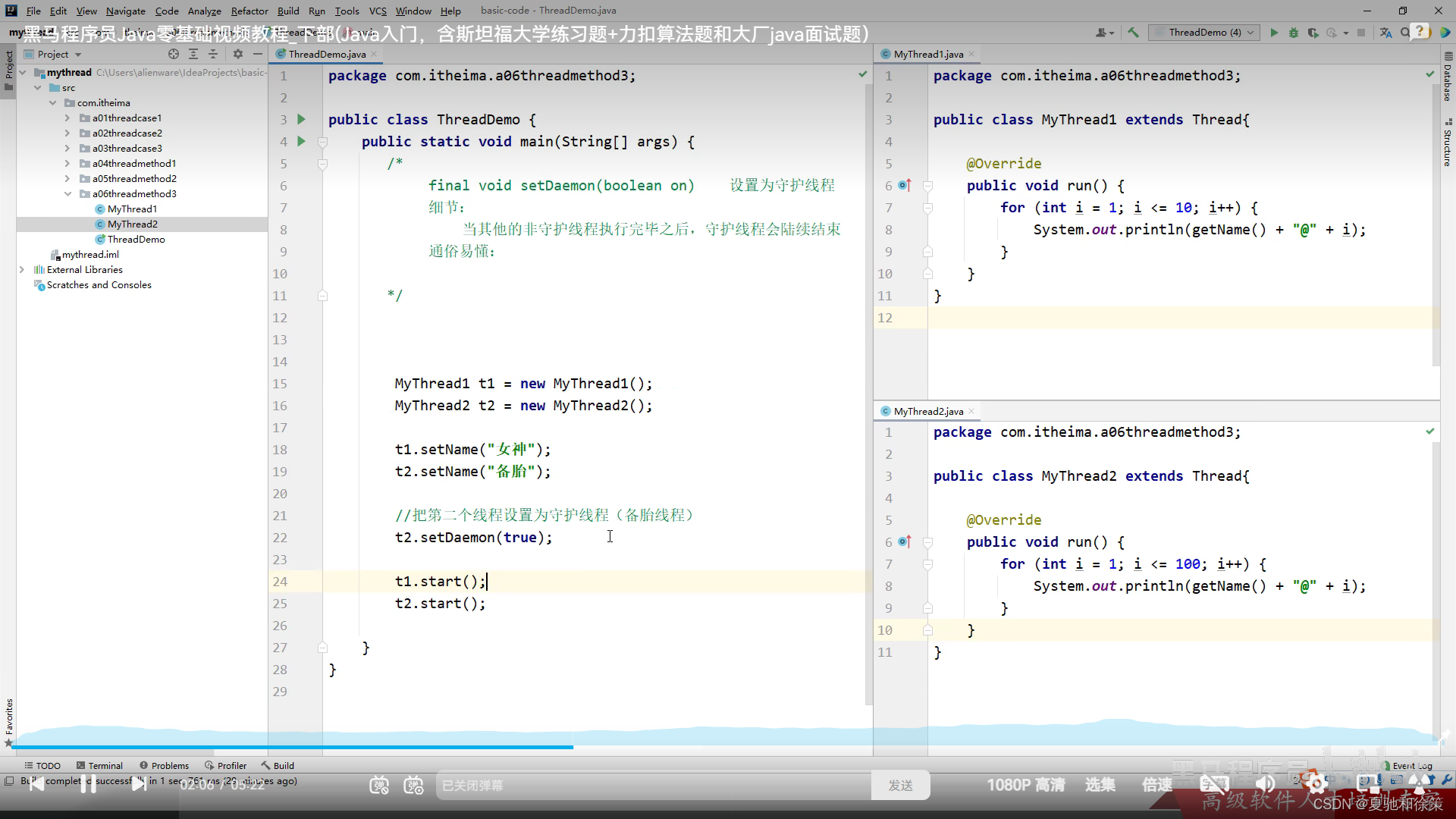The width and height of the screenshot is (1456, 819).
Task: Click the 发送 send button
Action: pyautogui.click(x=900, y=786)
